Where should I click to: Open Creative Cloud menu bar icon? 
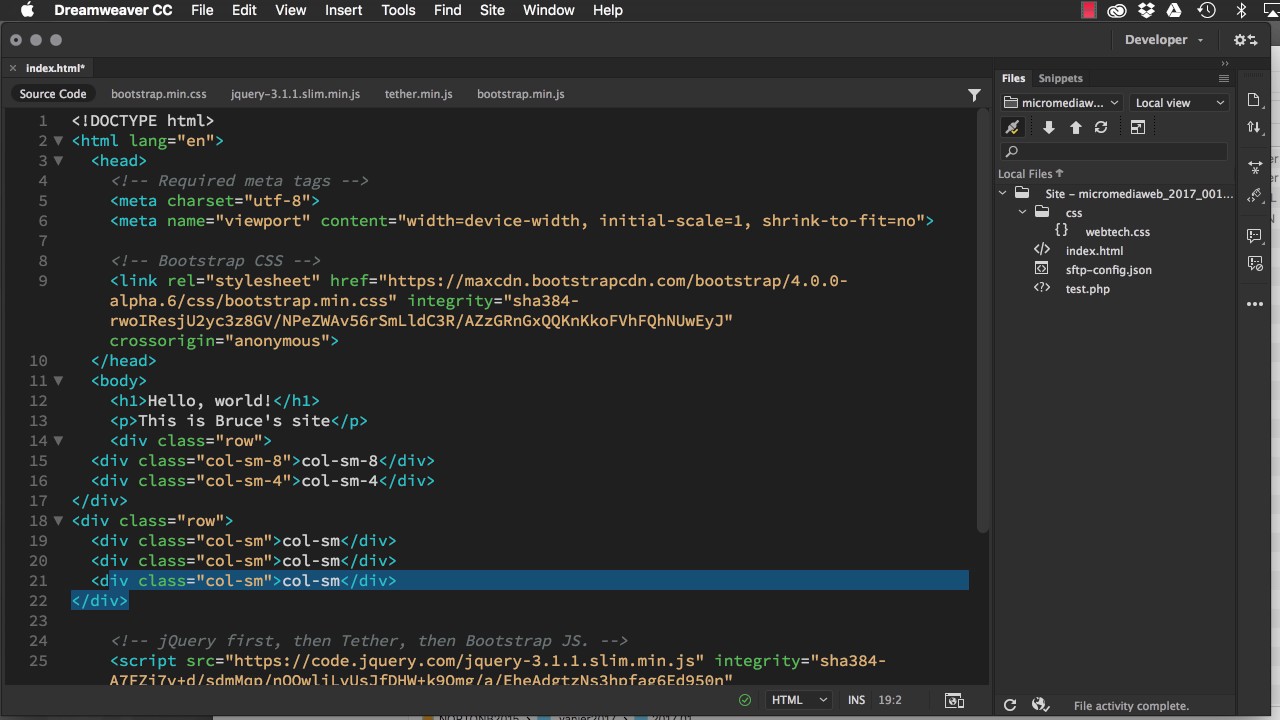point(1117,10)
